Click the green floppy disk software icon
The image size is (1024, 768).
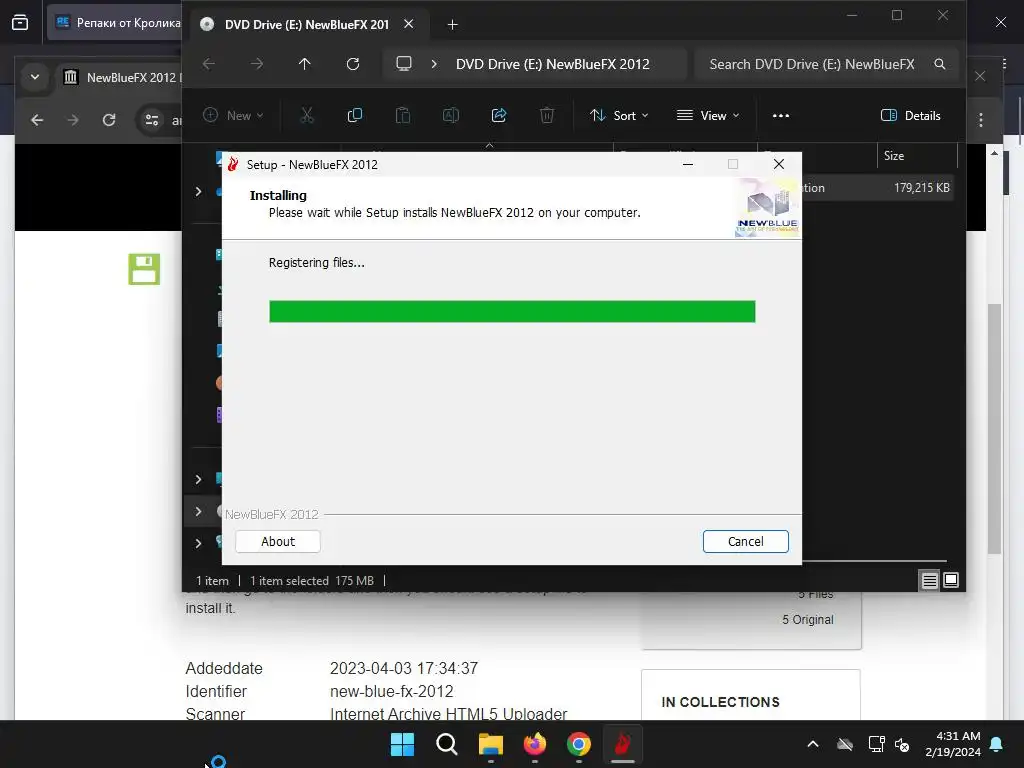(x=144, y=269)
